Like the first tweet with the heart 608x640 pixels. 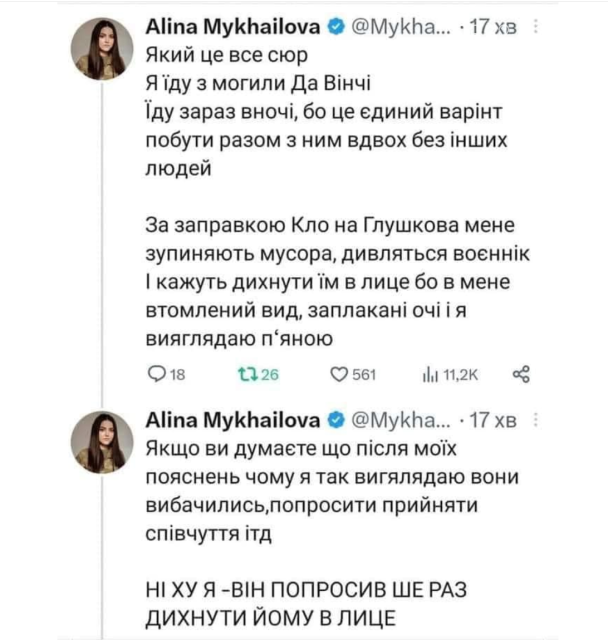(x=337, y=375)
